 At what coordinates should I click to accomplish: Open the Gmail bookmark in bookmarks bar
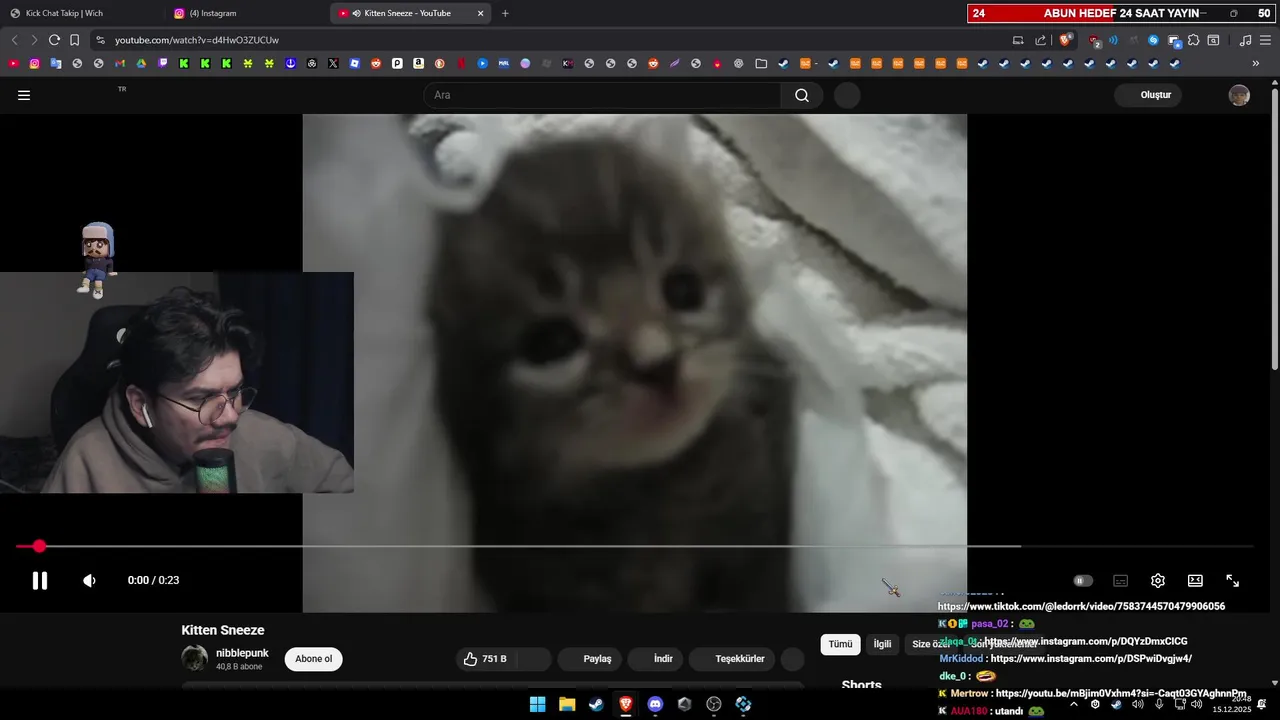120,63
